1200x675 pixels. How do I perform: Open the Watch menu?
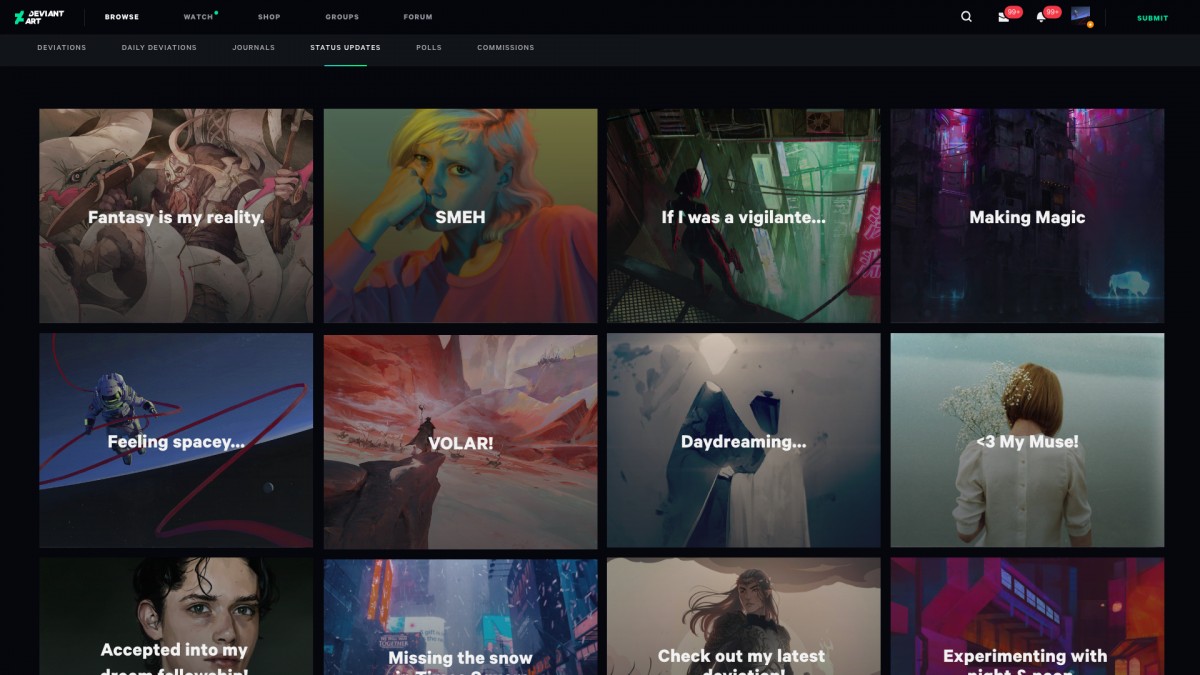tap(198, 17)
